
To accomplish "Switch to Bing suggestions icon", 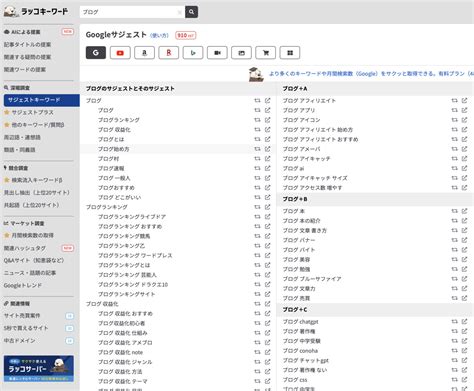I will pos(193,53).
